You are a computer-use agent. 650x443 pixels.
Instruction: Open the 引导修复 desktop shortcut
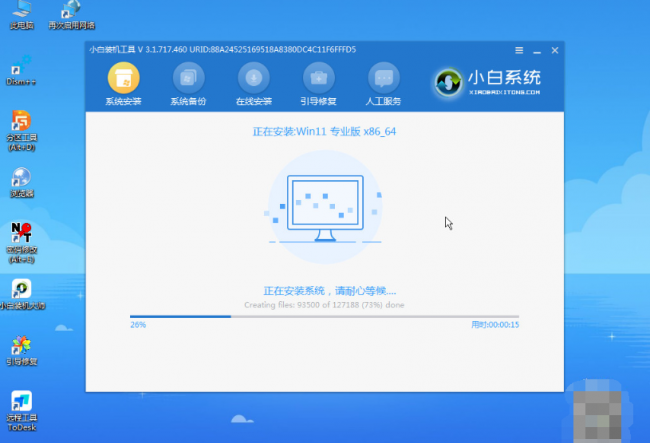22,351
